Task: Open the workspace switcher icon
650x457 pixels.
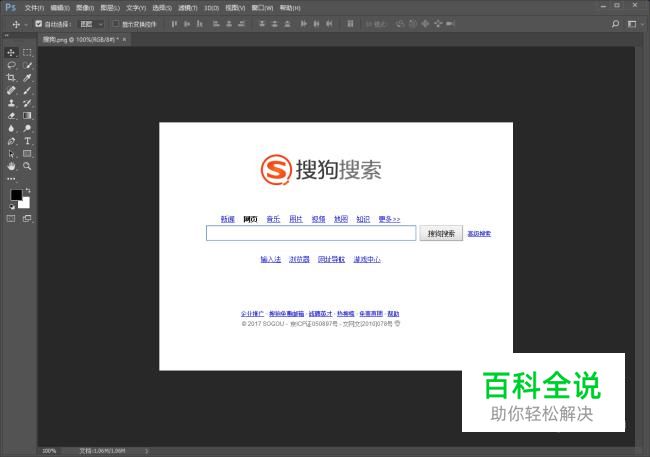Action: click(632, 24)
